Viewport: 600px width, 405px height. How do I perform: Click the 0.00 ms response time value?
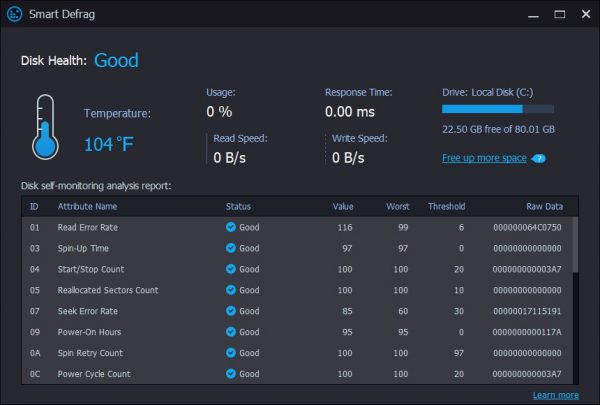tap(350, 112)
